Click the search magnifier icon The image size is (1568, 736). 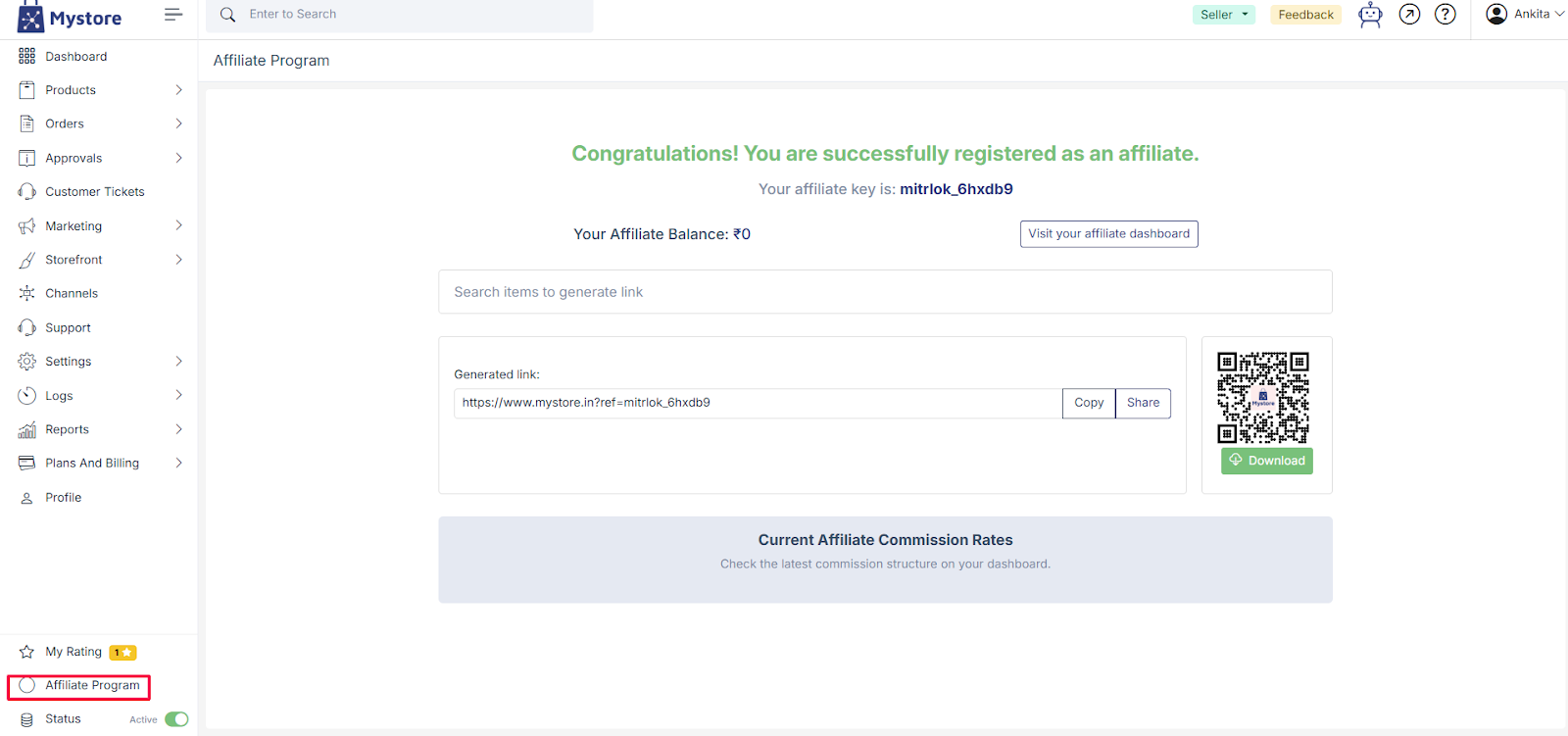(x=228, y=15)
